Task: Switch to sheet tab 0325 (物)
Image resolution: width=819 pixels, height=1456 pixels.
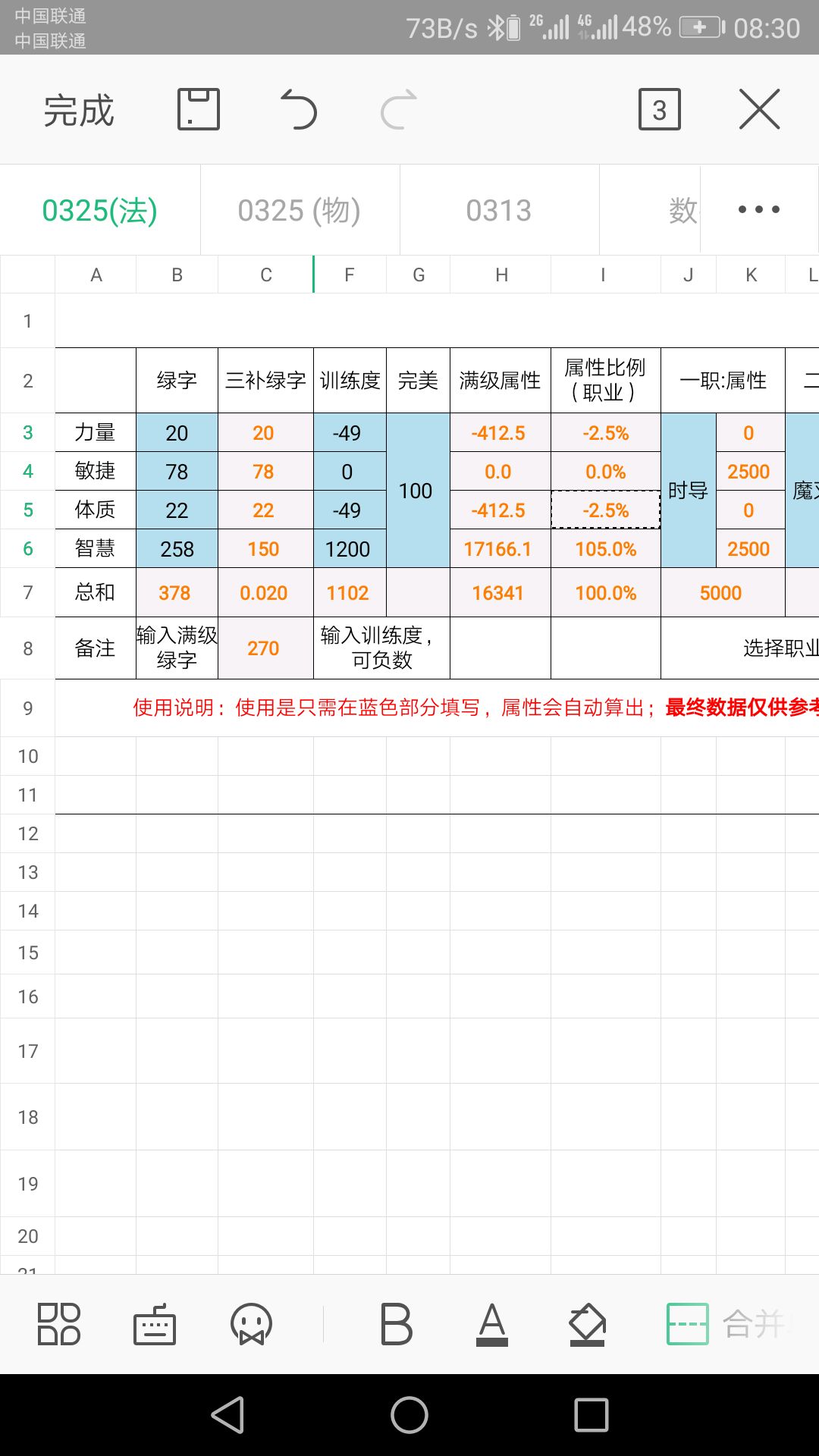Action: 300,210
